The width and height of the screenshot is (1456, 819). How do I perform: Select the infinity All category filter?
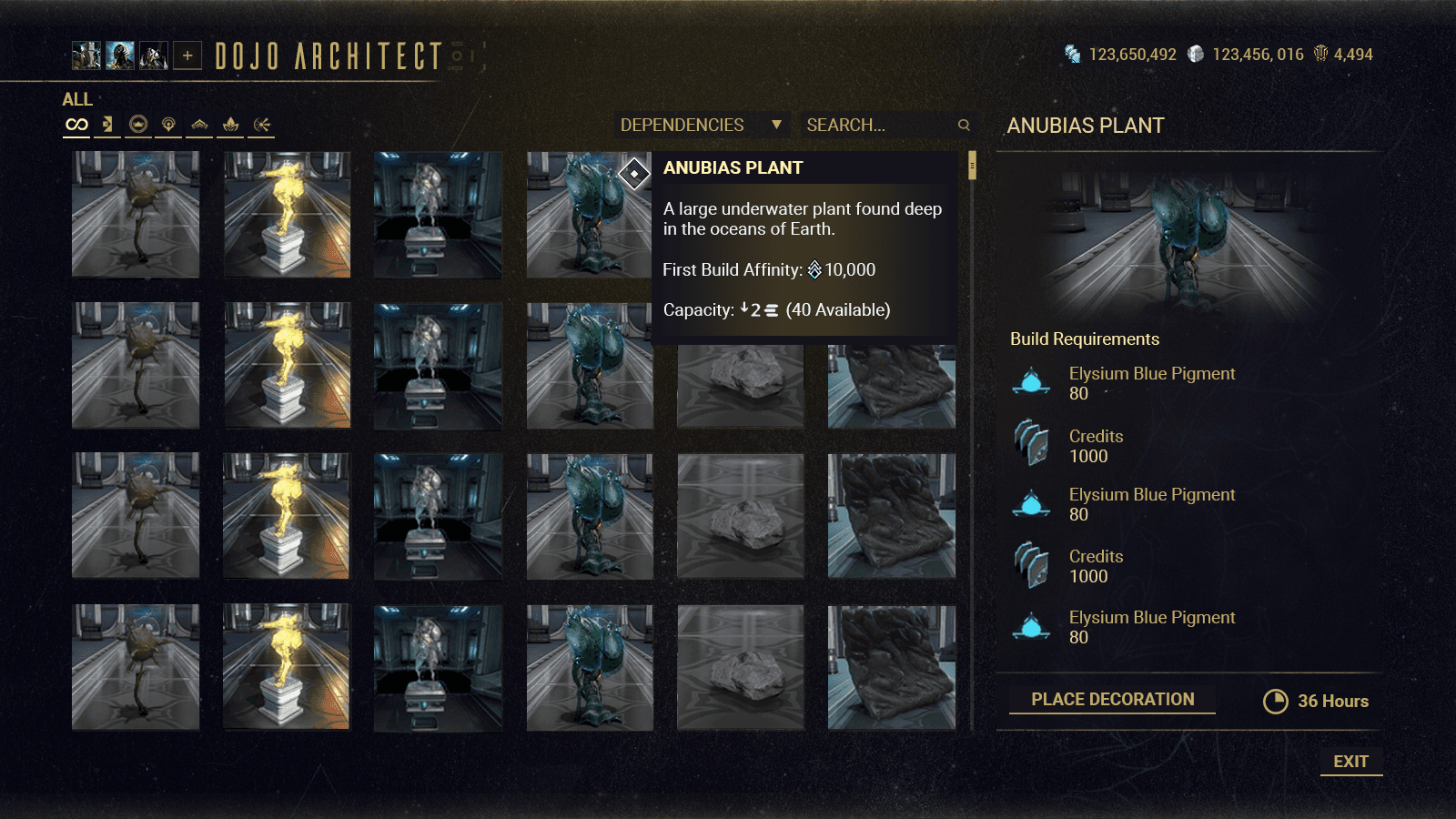click(76, 125)
